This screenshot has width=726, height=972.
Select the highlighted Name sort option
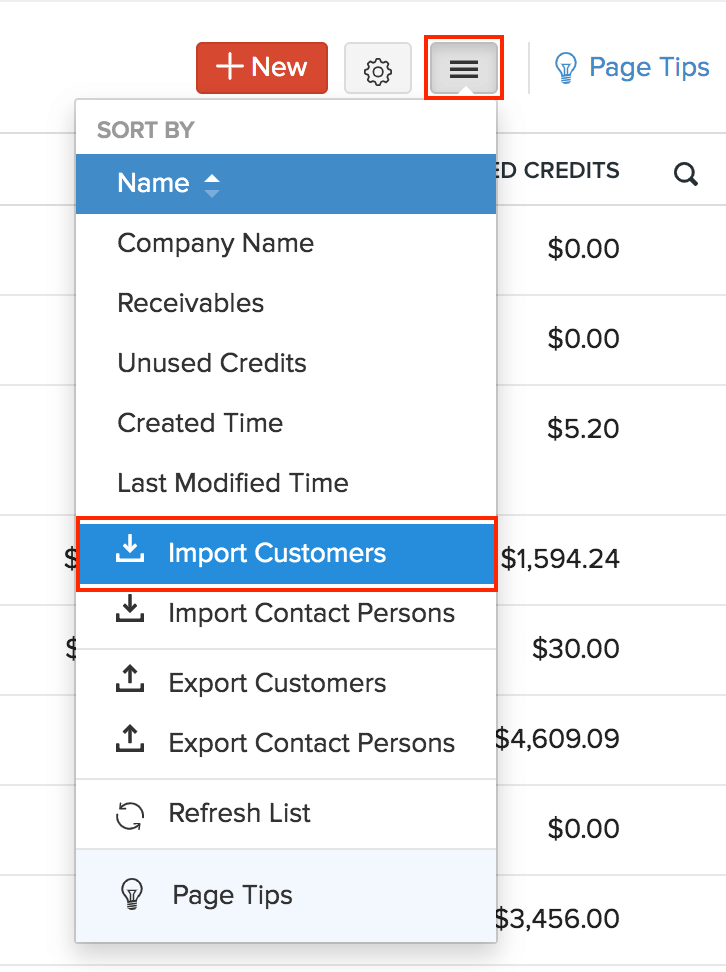click(153, 184)
